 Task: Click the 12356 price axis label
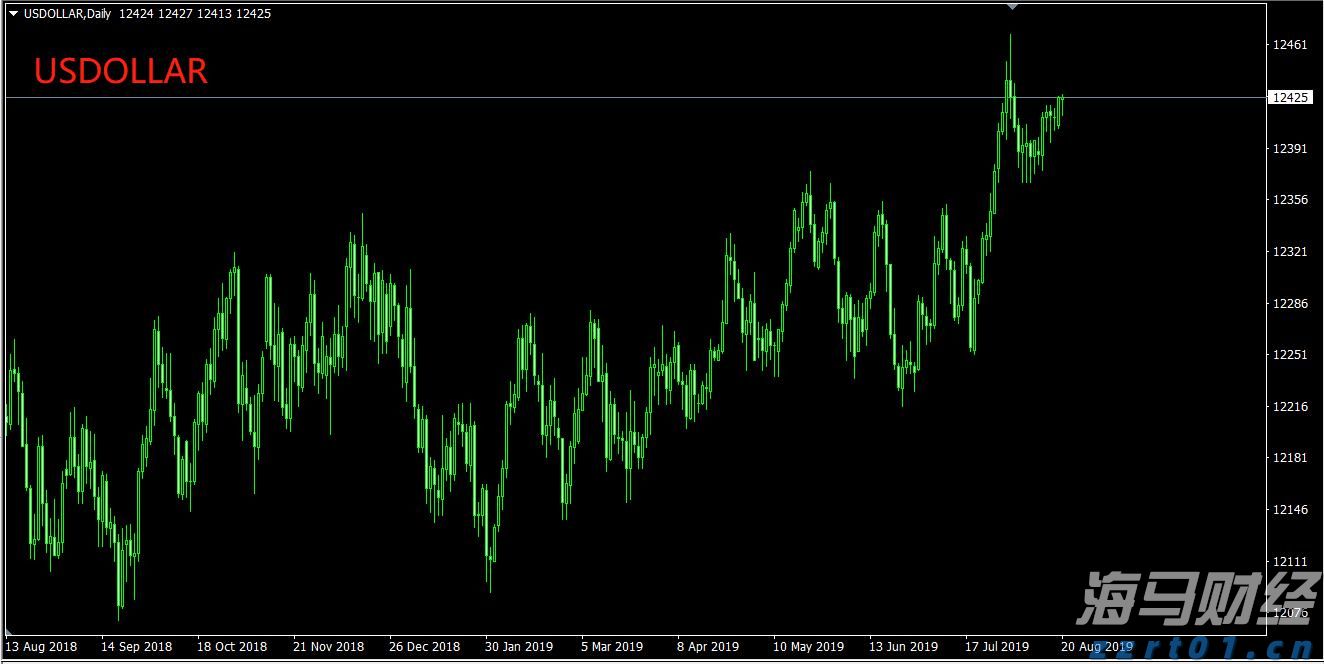click(x=1289, y=200)
